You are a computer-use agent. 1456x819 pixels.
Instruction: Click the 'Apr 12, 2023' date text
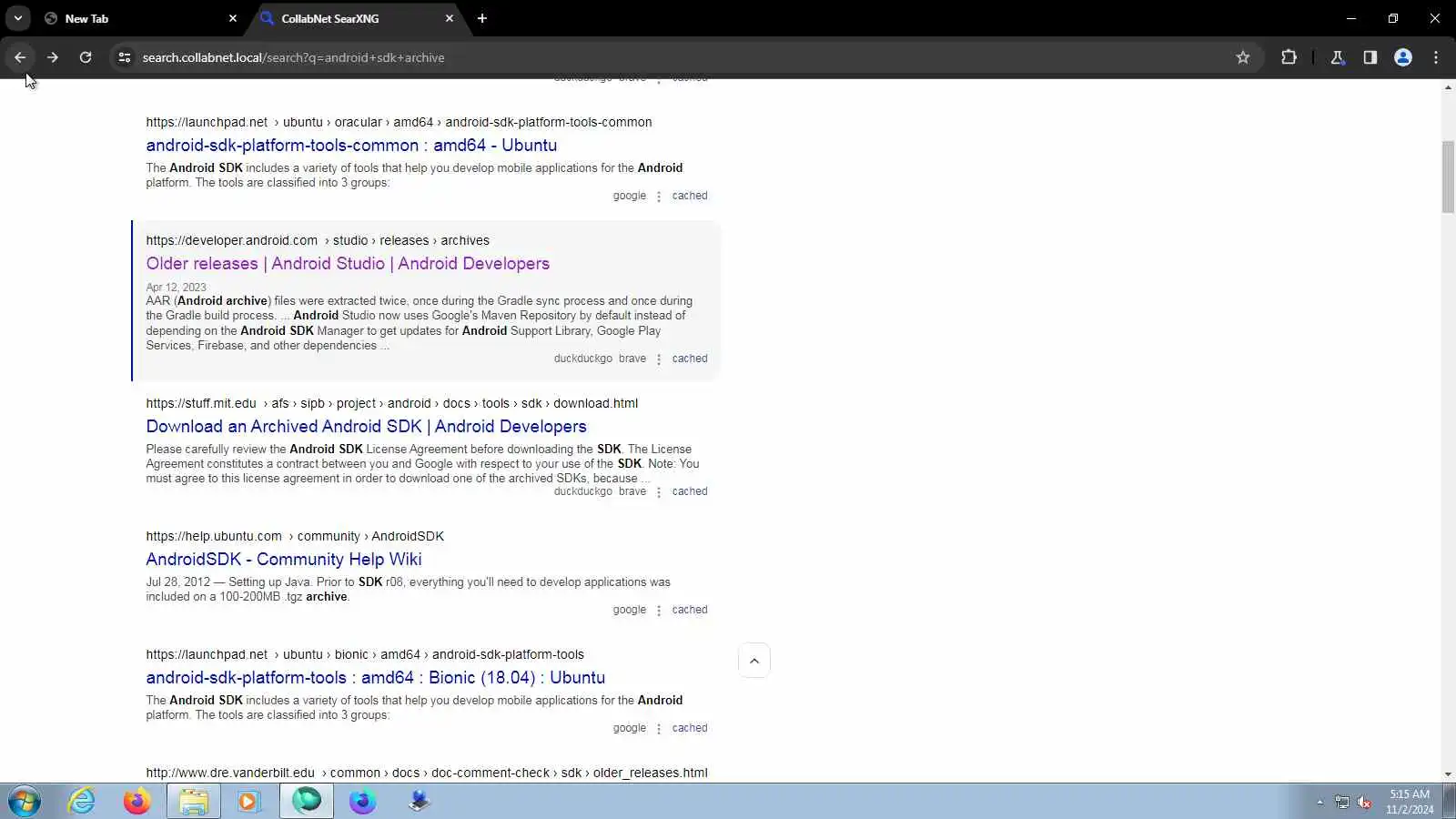point(176,288)
